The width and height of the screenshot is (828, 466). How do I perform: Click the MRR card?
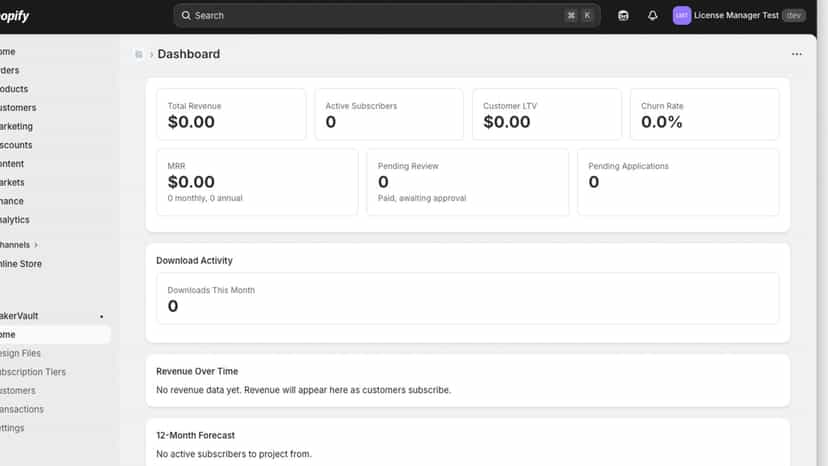(x=257, y=182)
